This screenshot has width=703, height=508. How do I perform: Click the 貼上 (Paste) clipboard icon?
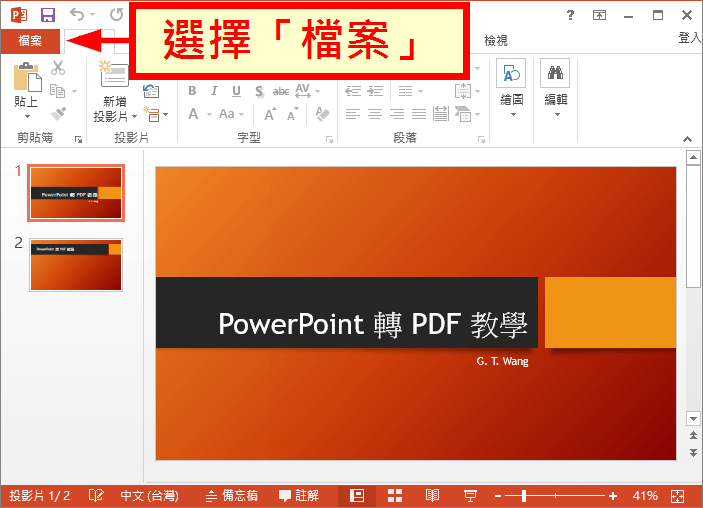[x=27, y=77]
